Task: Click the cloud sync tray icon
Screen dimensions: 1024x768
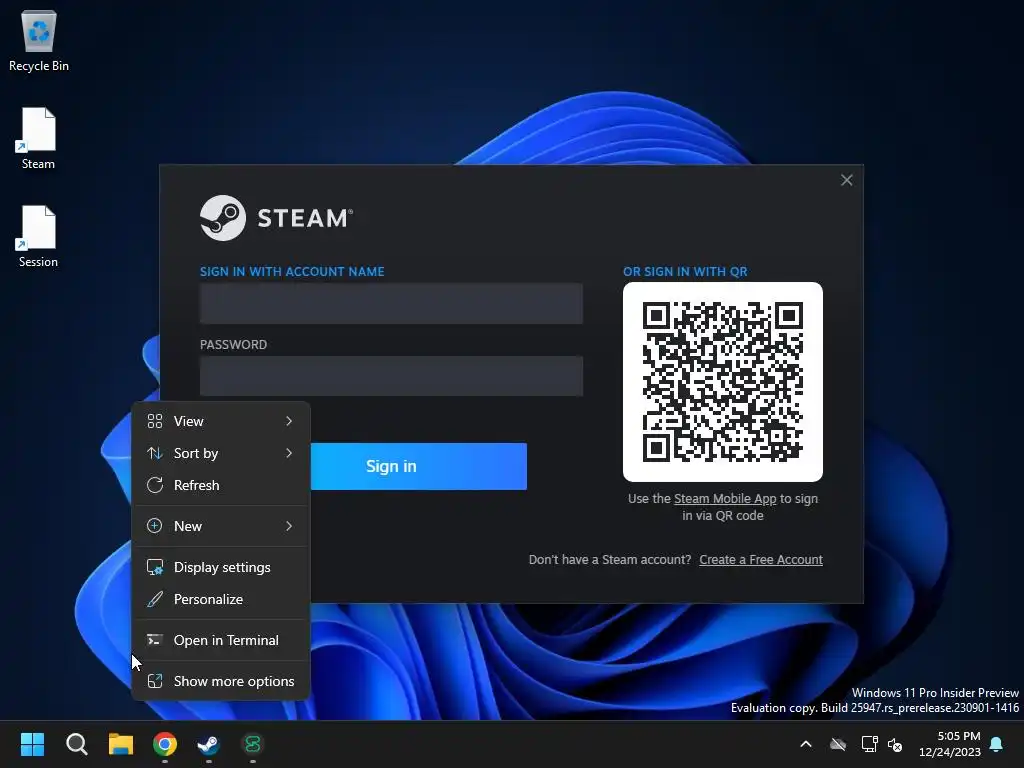Action: pyautogui.click(x=838, y=744)
